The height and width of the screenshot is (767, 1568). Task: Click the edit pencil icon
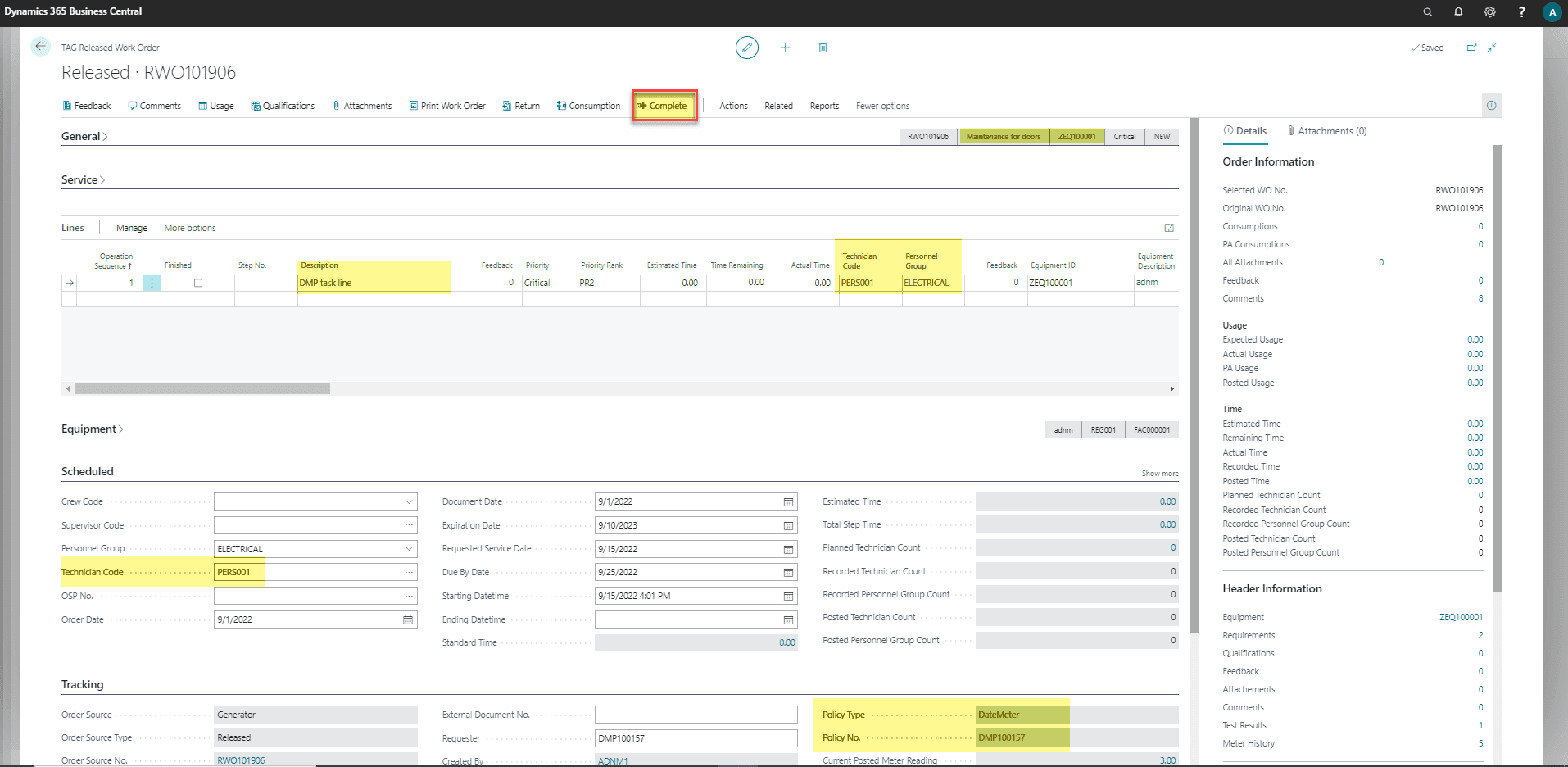[746, 48]
